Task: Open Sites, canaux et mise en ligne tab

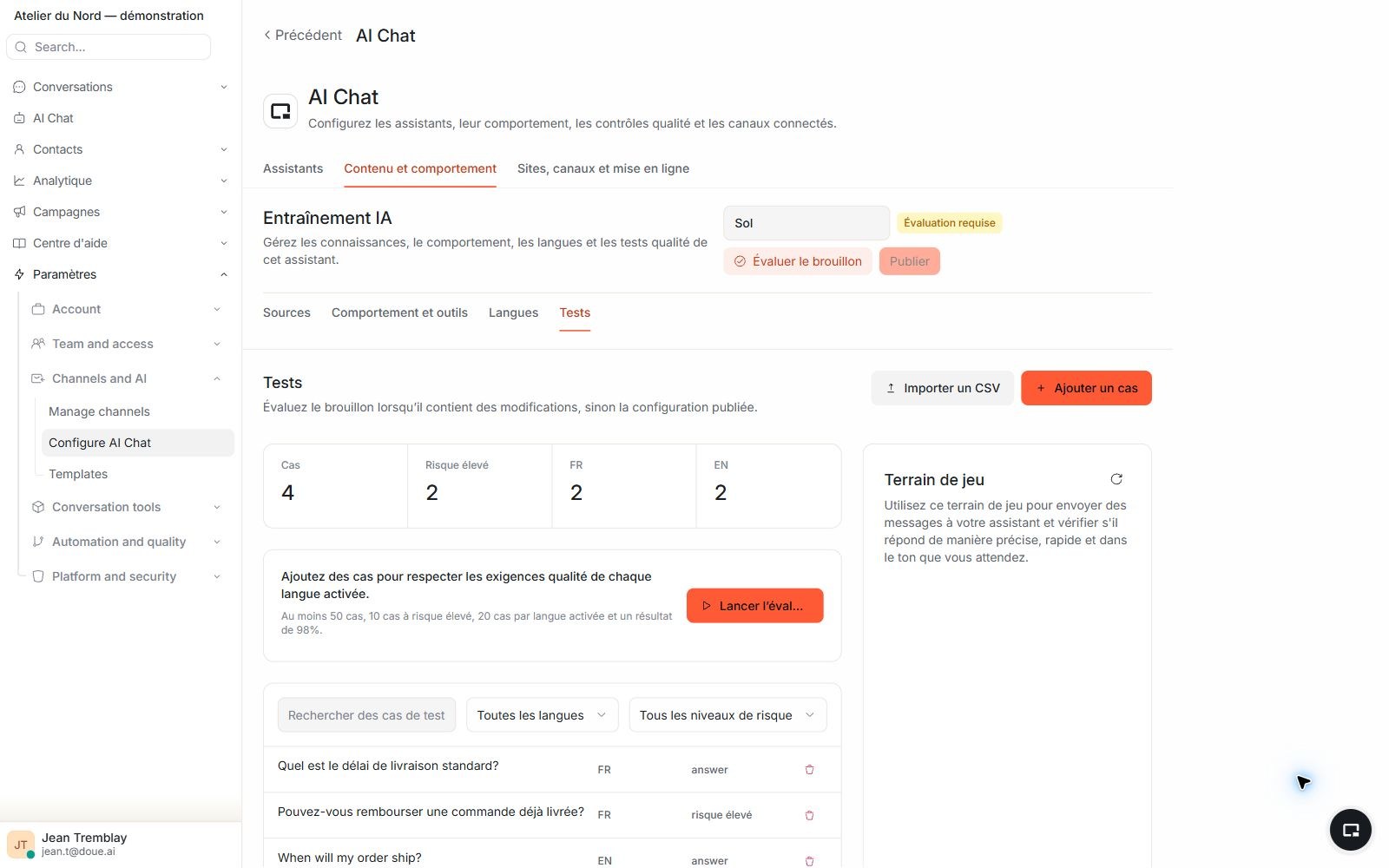Action: 603,168
